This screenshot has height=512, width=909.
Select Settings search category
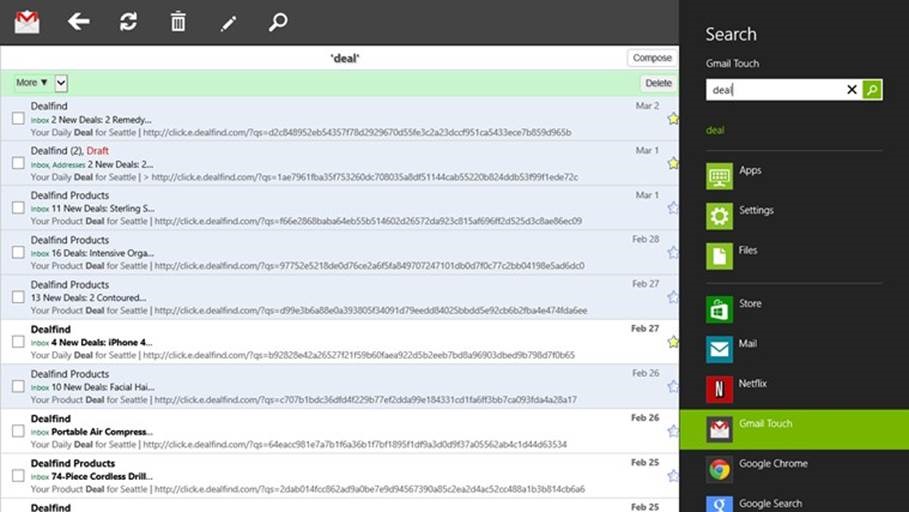point(755,211)
